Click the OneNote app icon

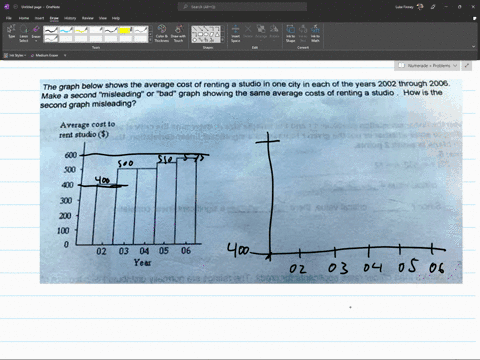click(7, 7)
